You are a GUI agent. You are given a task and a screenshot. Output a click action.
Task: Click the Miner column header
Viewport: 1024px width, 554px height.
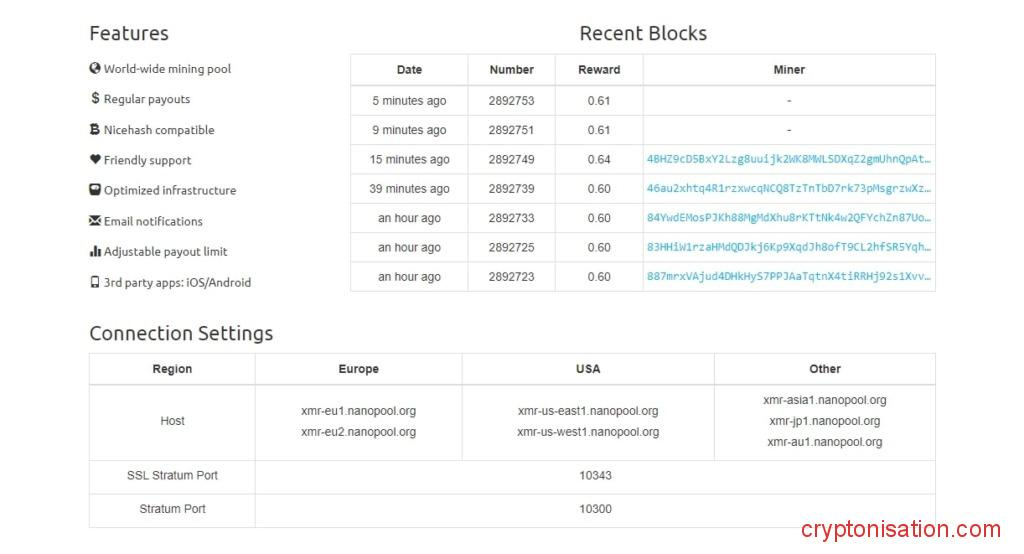[789, 70]
